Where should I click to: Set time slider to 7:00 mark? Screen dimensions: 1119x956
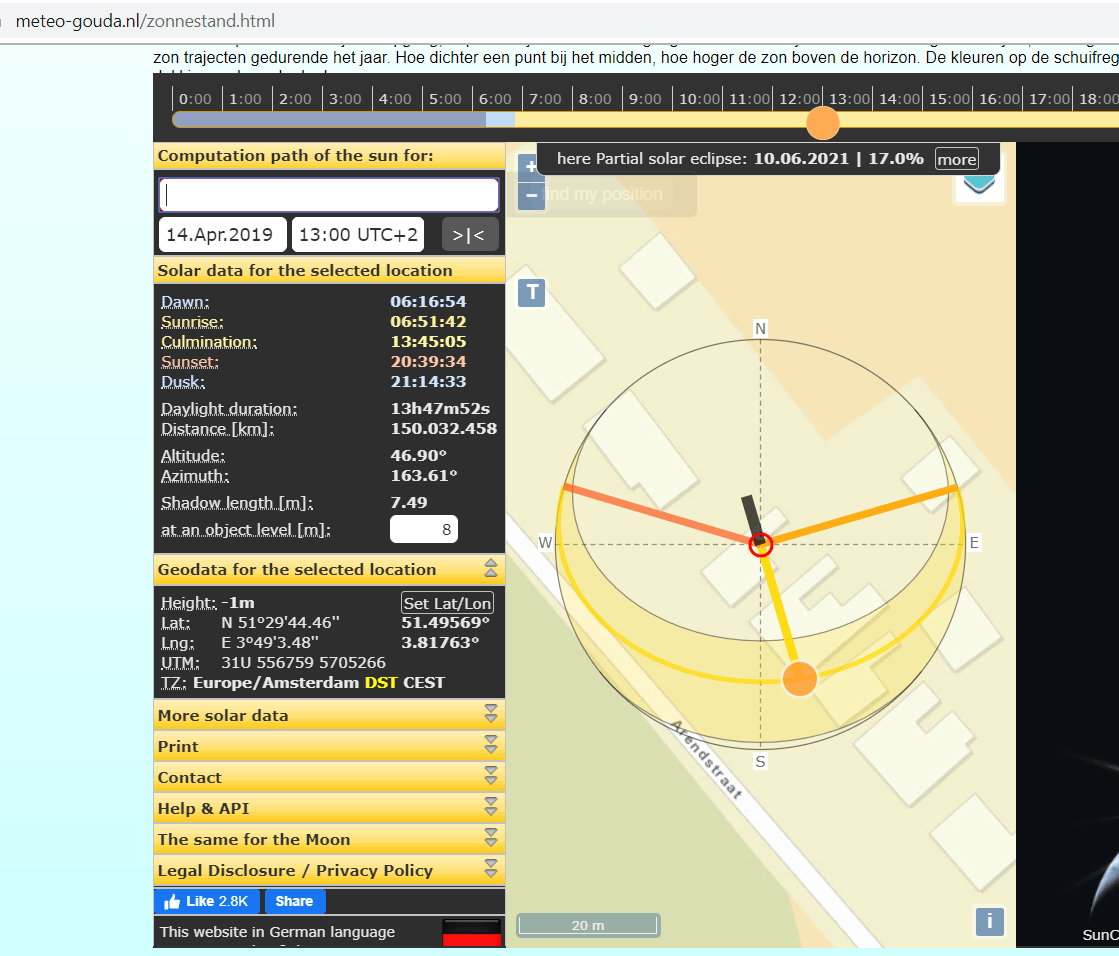click(522, 120)
